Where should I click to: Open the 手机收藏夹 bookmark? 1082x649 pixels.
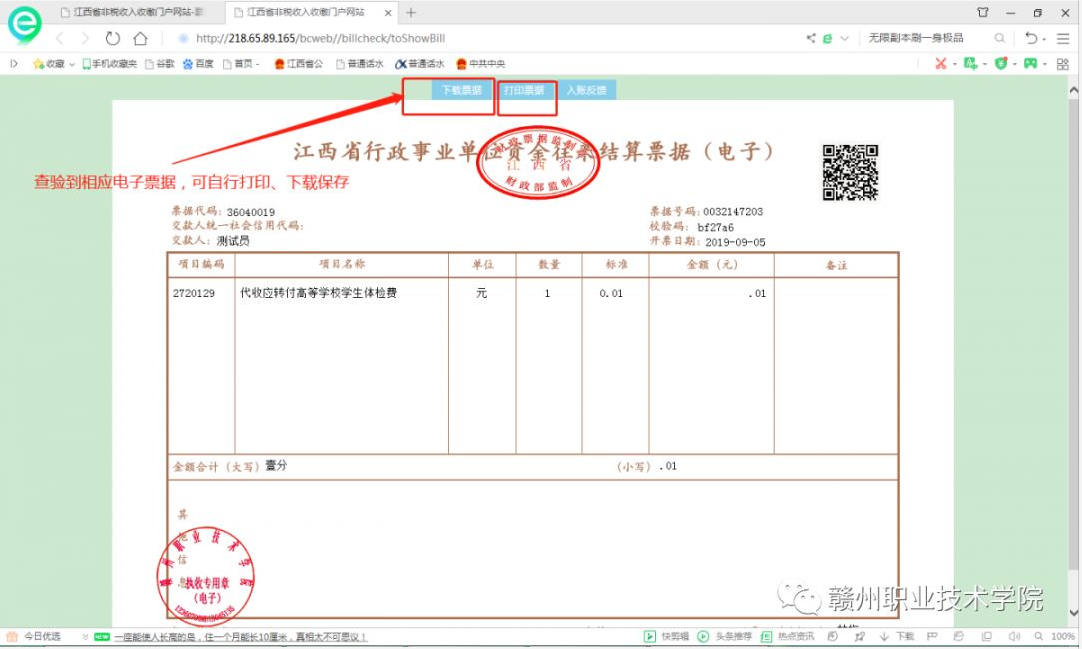110,64
